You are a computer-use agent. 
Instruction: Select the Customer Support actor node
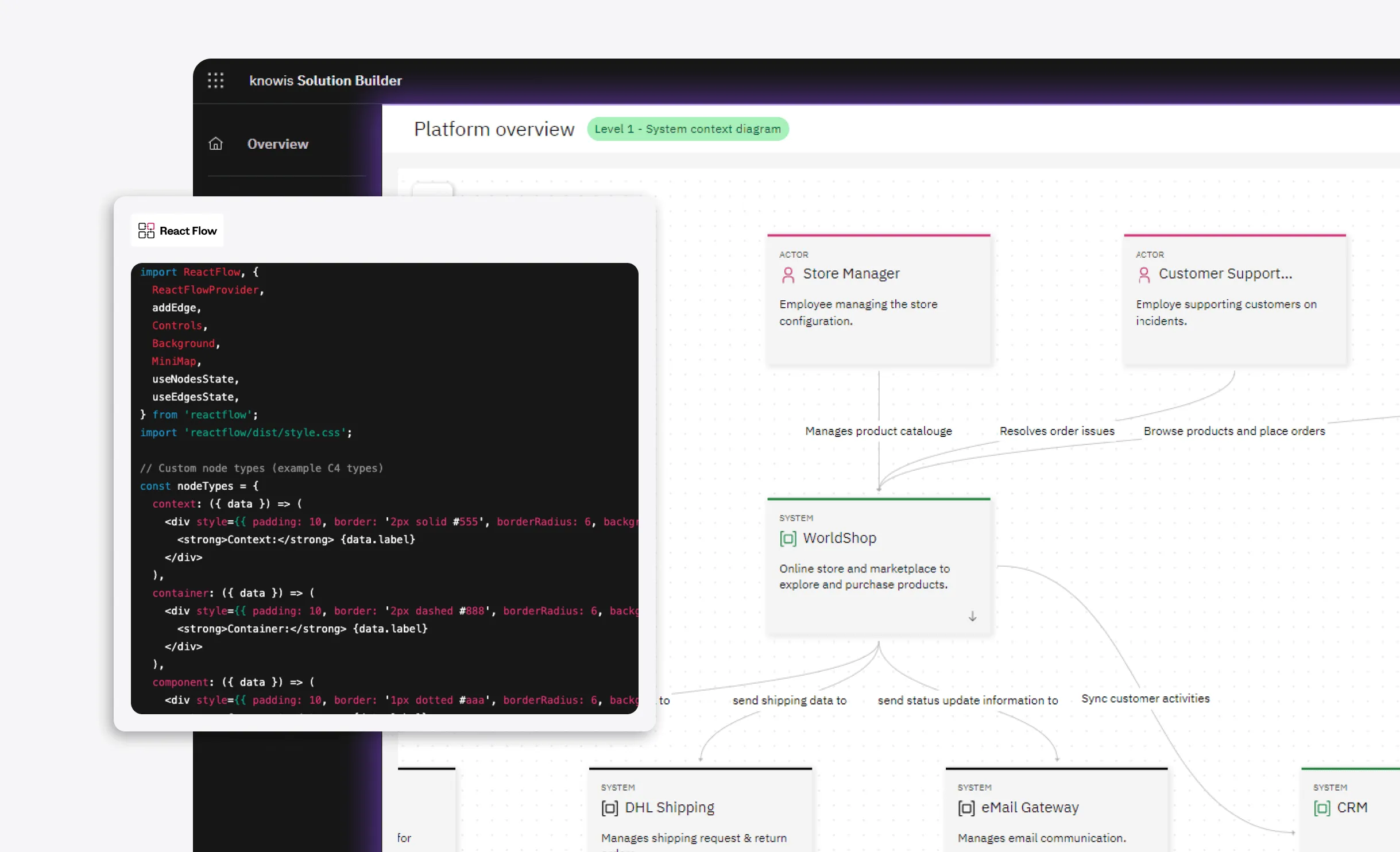[1235, 300]
